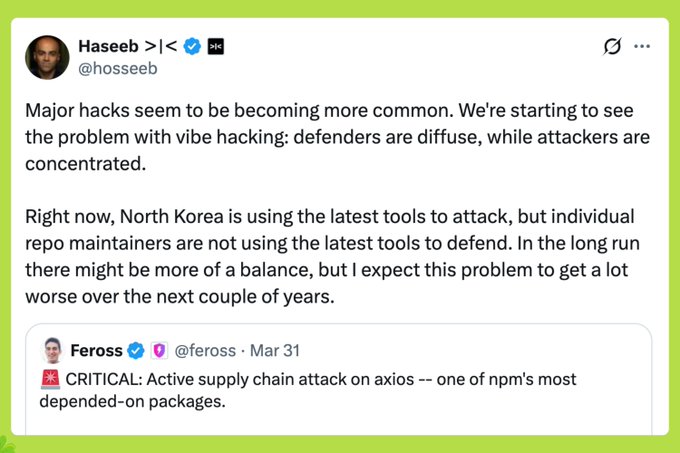Click the Feross display name in quote

[96, 351]
